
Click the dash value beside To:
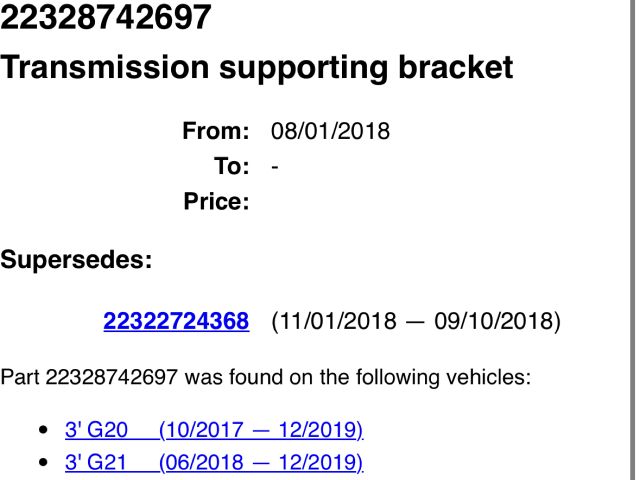point(274,166)
